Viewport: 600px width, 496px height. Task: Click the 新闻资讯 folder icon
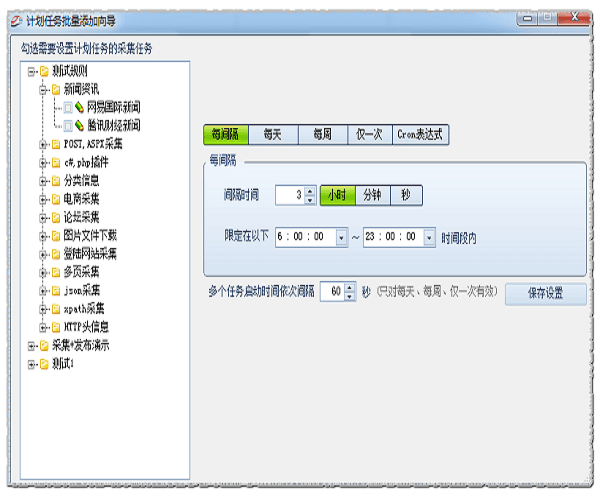pos(56,89)
